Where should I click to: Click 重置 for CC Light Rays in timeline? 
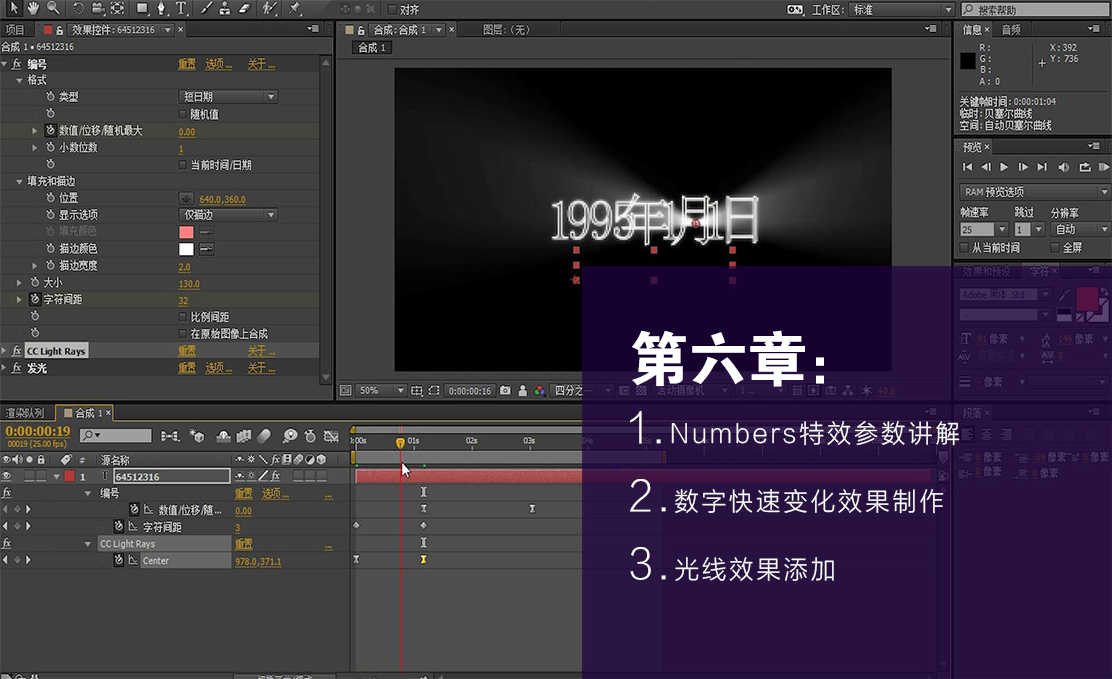click(243, 543)
